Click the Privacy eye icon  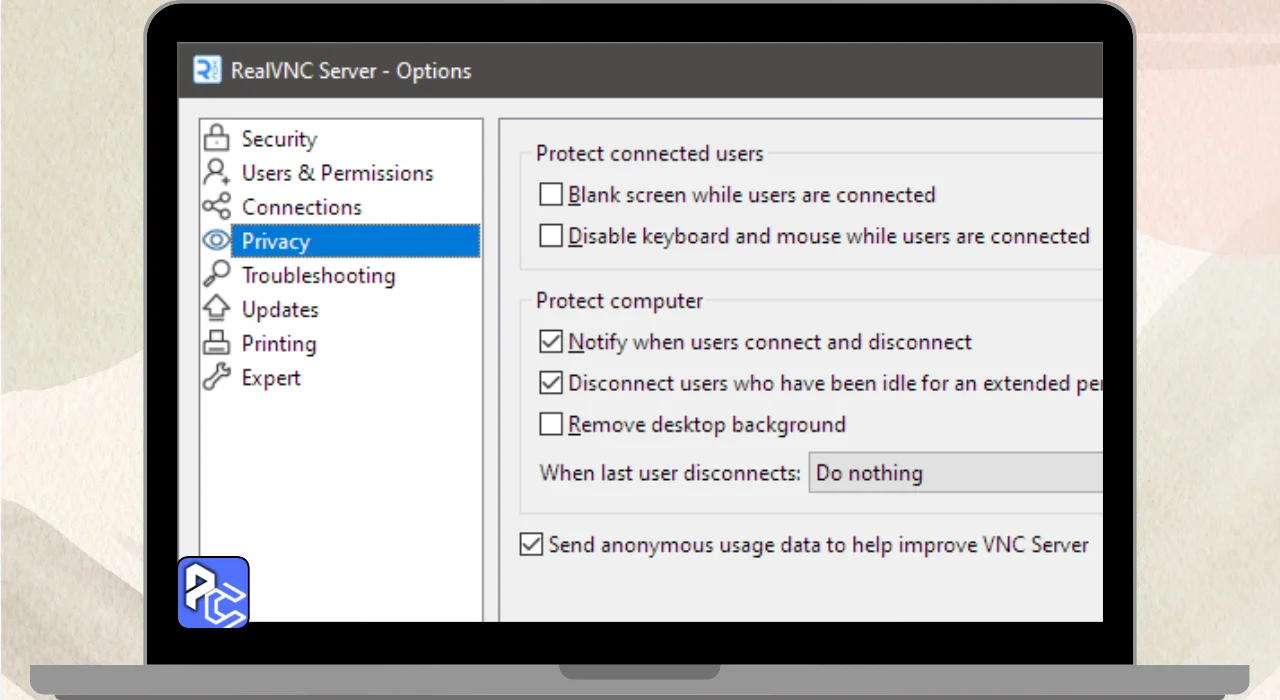216,241
